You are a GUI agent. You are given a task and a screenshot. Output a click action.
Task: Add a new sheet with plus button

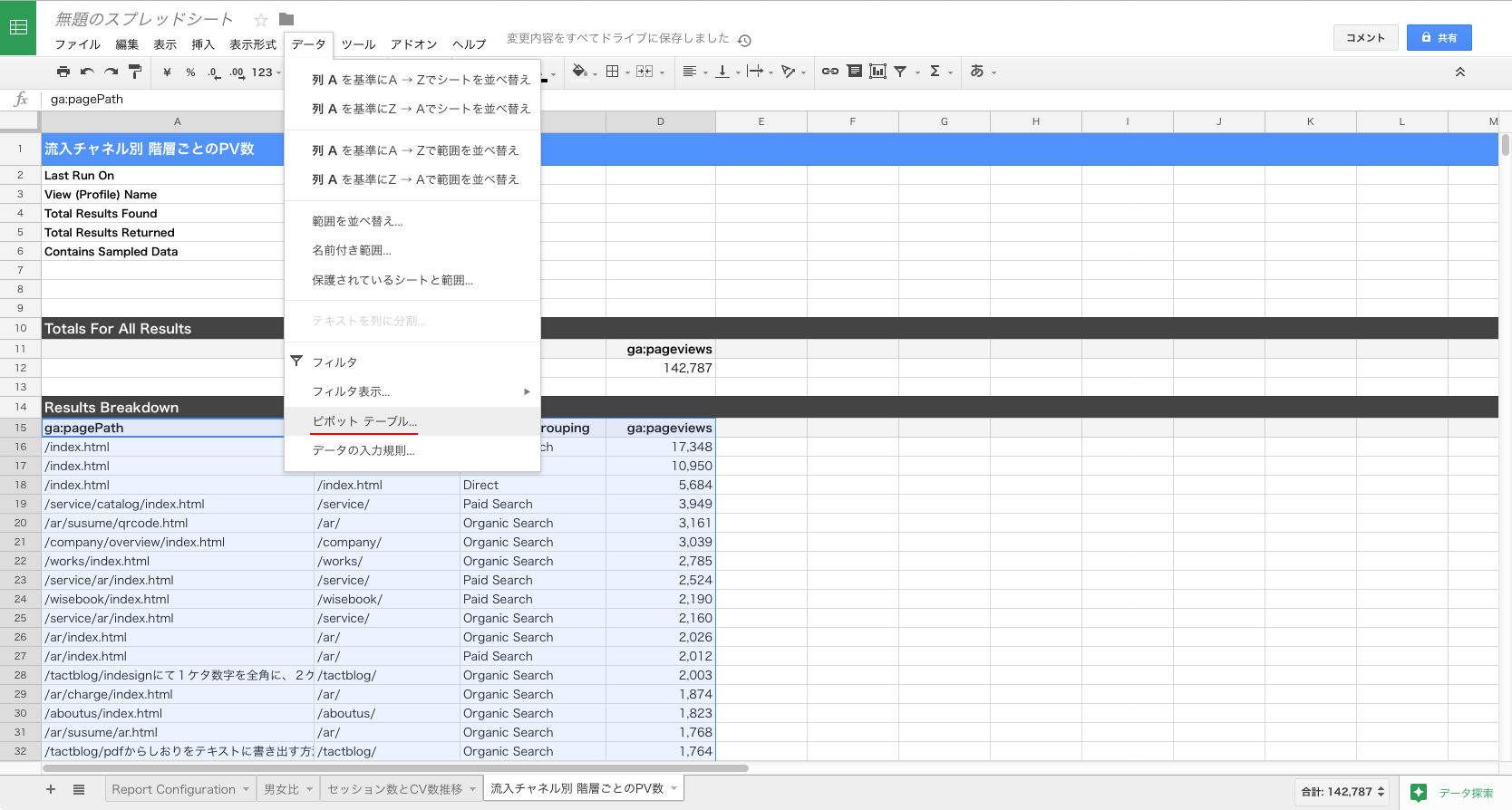click(51, 789)
